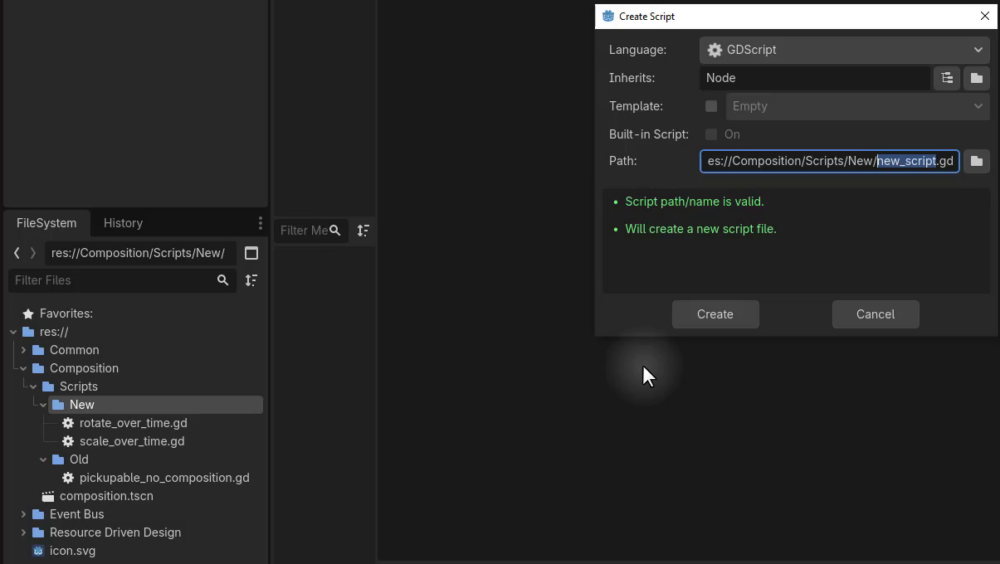The width and height of the screenshot is (1000, 564).
Task: Select the Resource Driven Design folder
Action: tap(115, 532)
